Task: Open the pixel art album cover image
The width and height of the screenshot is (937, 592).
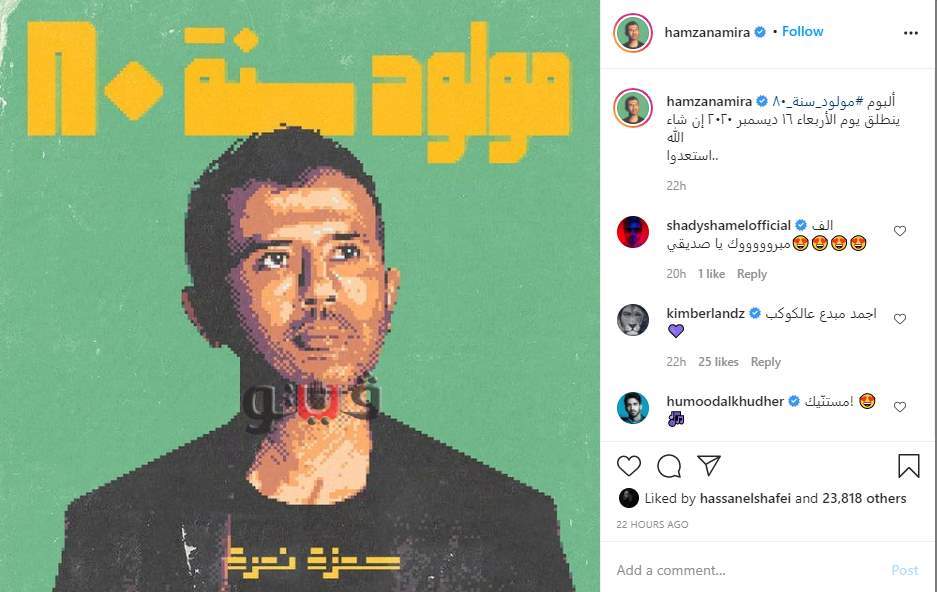Action: pos(300,296)
